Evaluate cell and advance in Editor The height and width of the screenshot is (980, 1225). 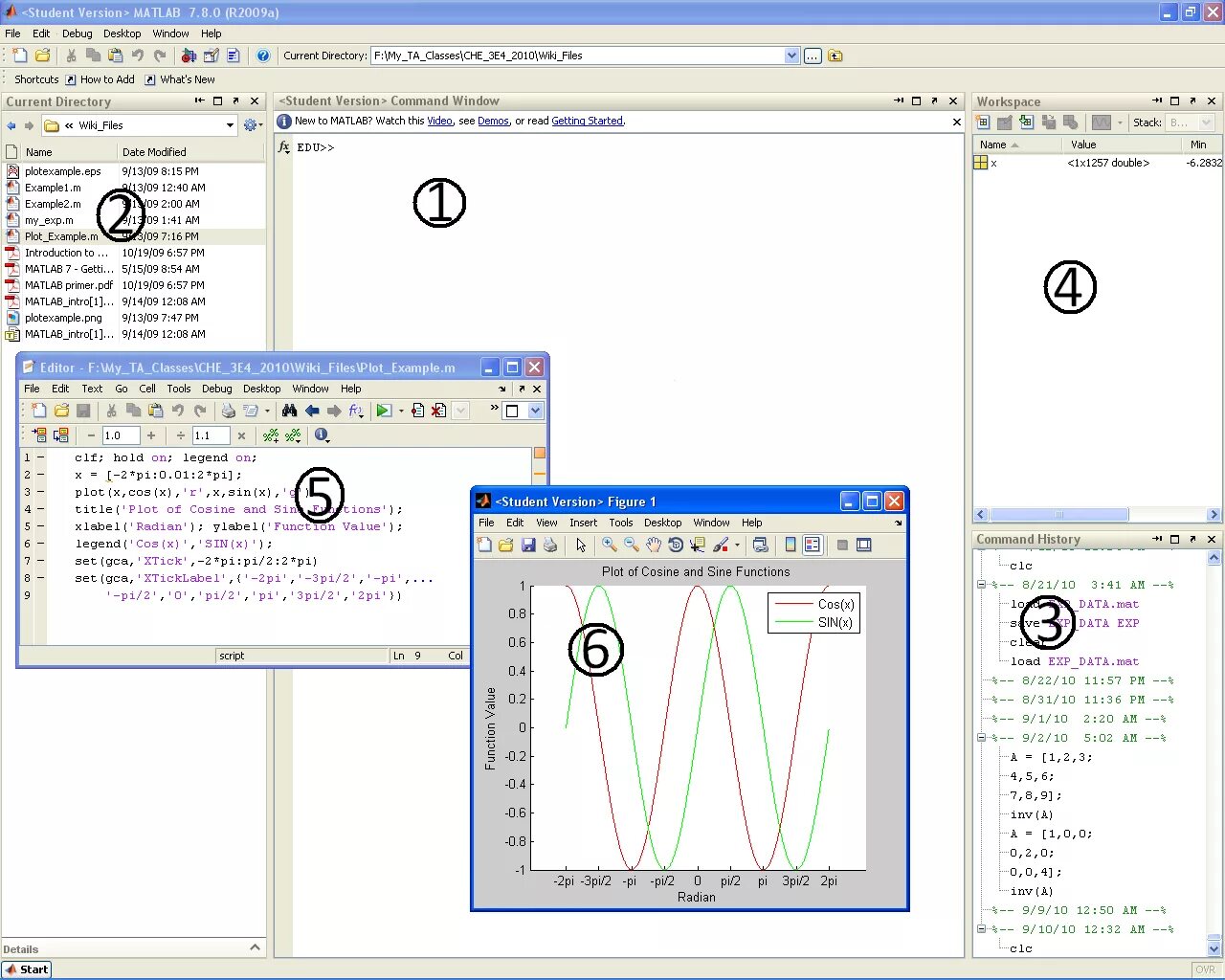pyautogui.click(x=61, y=435)
